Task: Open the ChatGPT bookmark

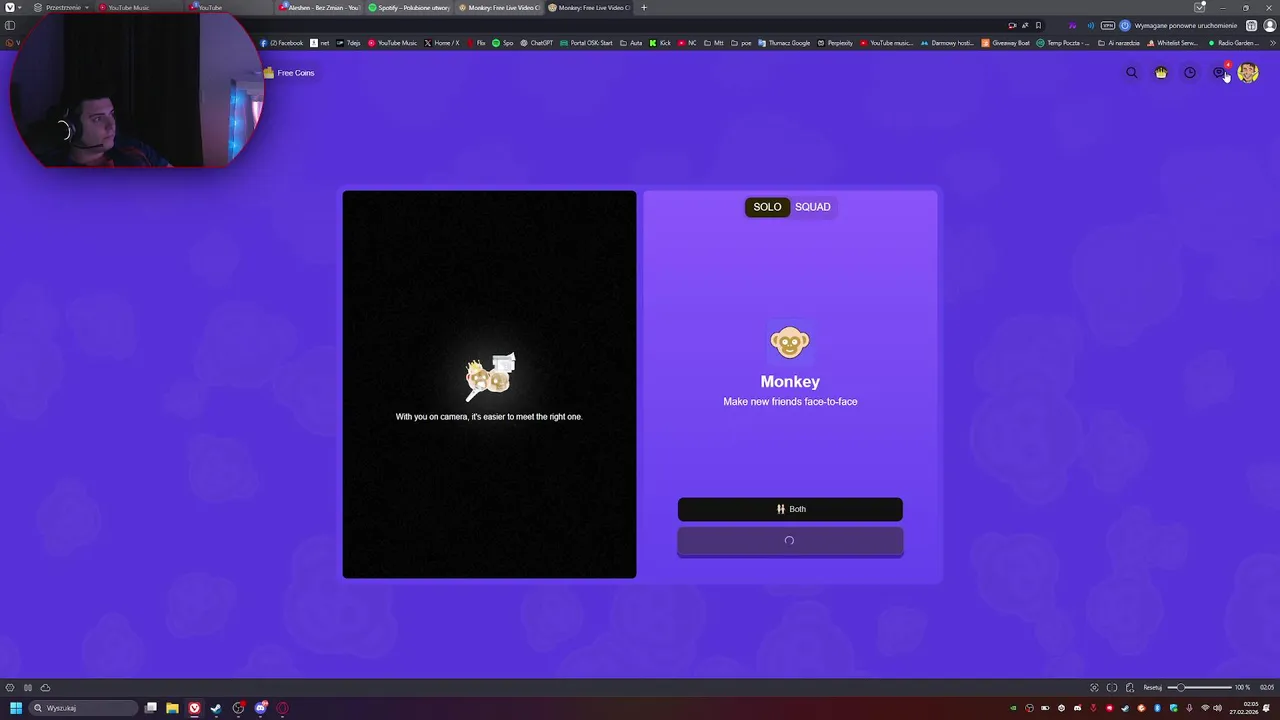Action: pyautogui.click(x=537, y=43)
